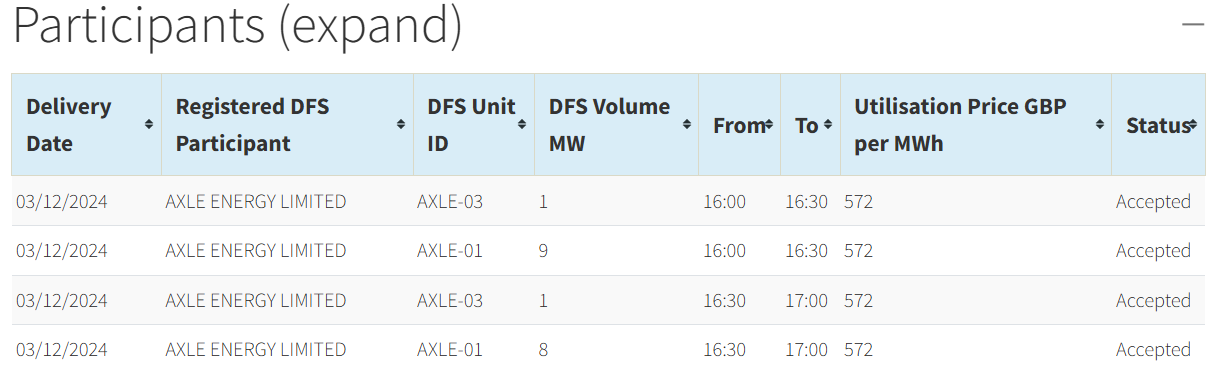1220x367 pixels.
Task: Click sort arrows in Registered DFS Participant column
Action: (x=401, y=125)
